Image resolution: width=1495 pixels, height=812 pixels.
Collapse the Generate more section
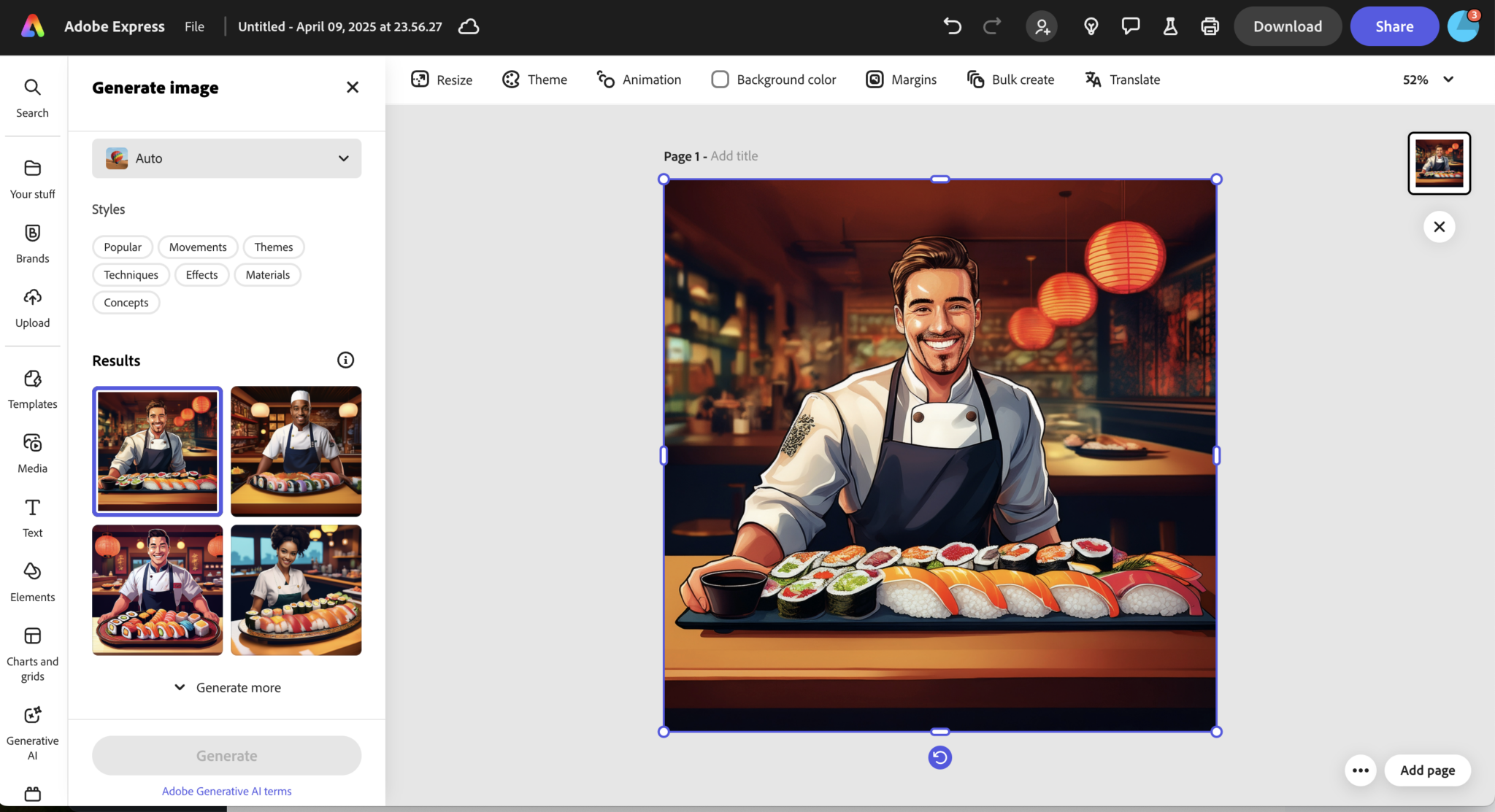[x=226, y=687]
